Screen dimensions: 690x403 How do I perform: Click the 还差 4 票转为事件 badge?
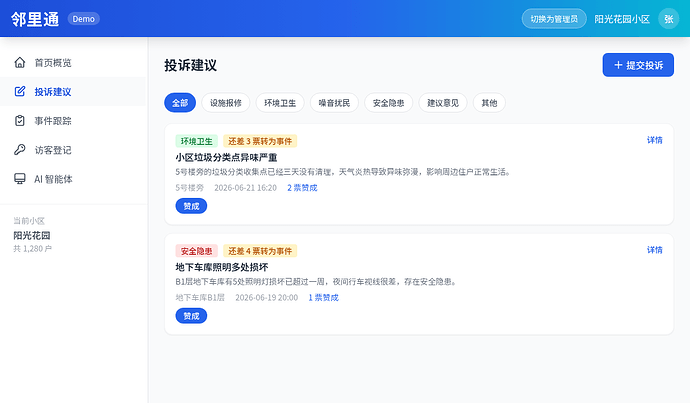[x=260, y=251]
